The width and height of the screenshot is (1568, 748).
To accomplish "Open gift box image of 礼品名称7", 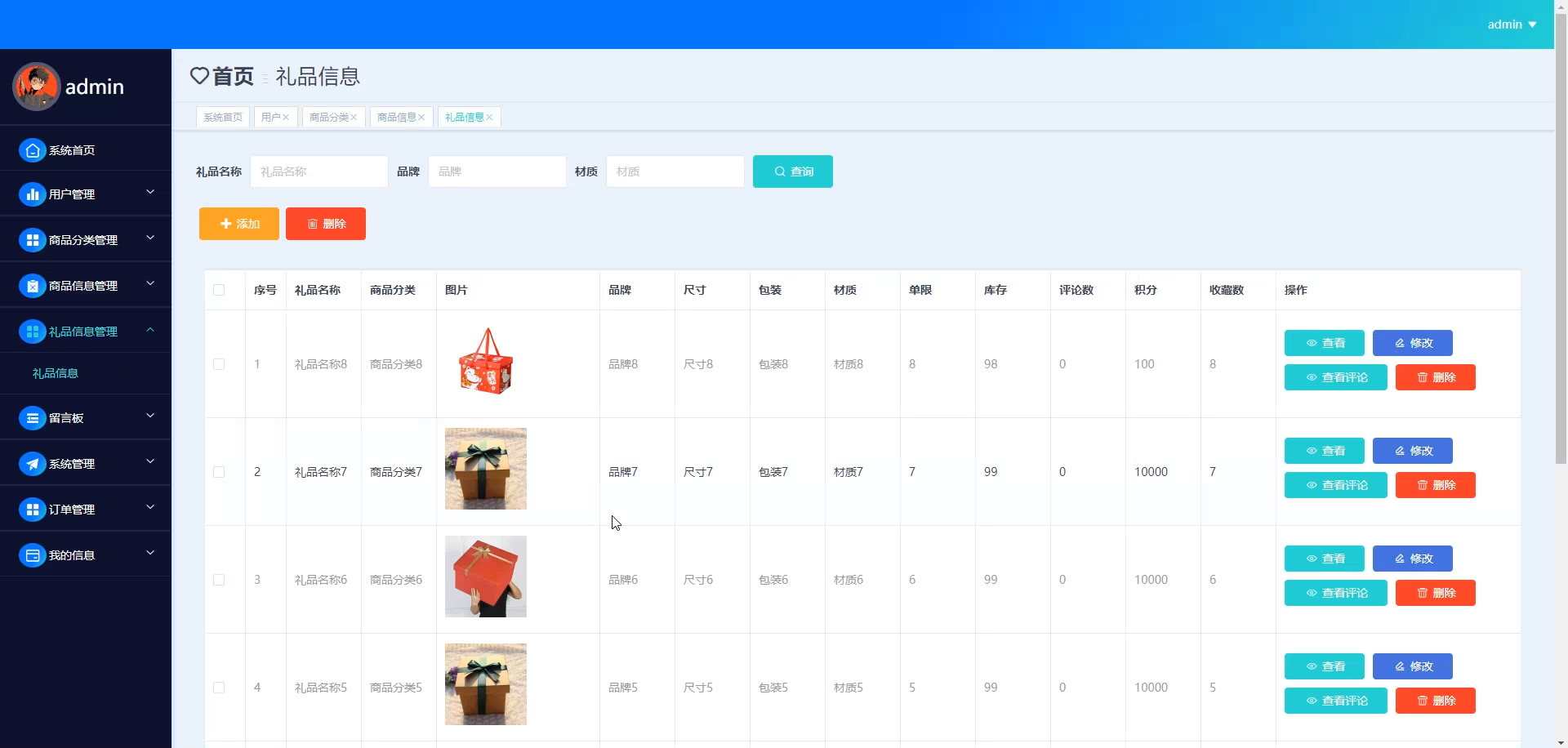I will click(486, 469).
